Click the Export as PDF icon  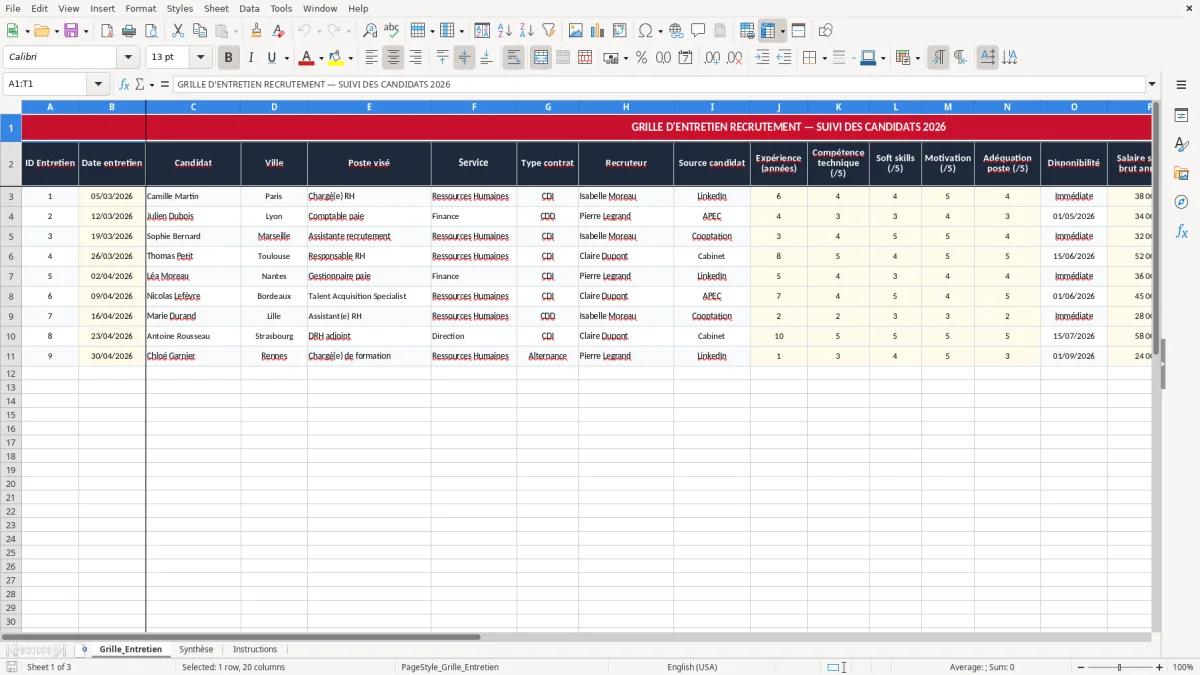[107, 31]
